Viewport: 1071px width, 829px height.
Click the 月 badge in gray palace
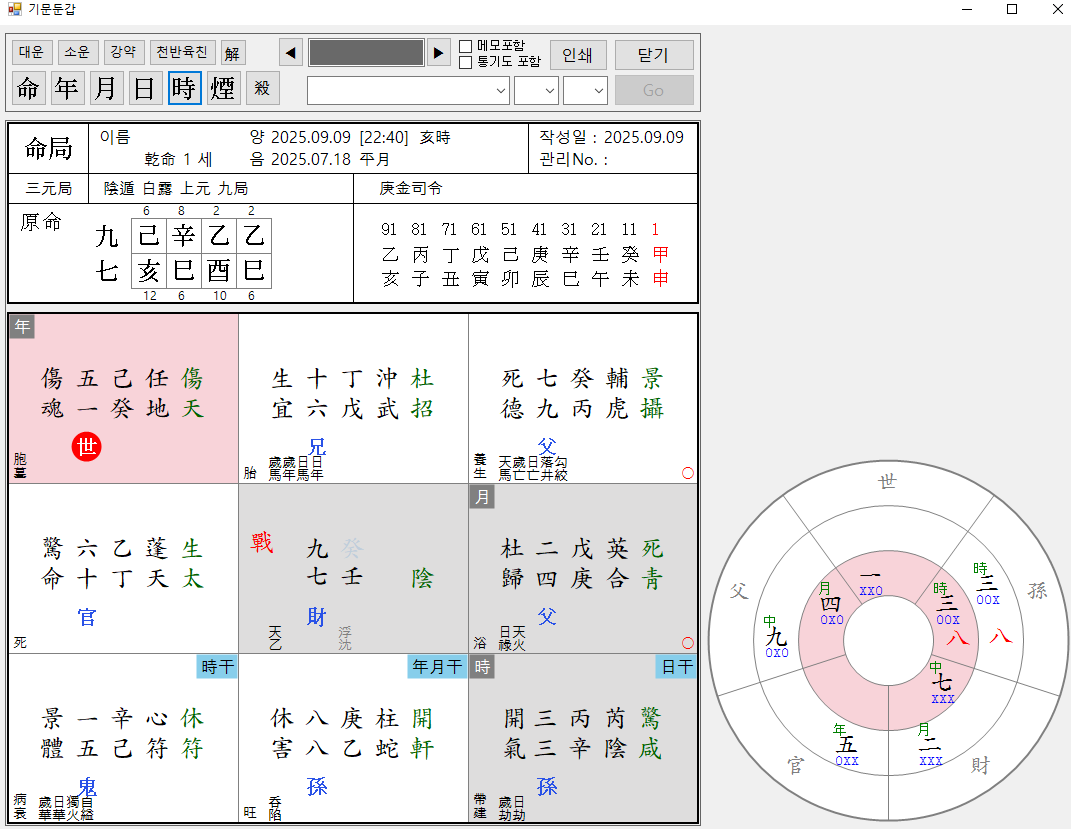pyautogui.click(x=482, y=496)
